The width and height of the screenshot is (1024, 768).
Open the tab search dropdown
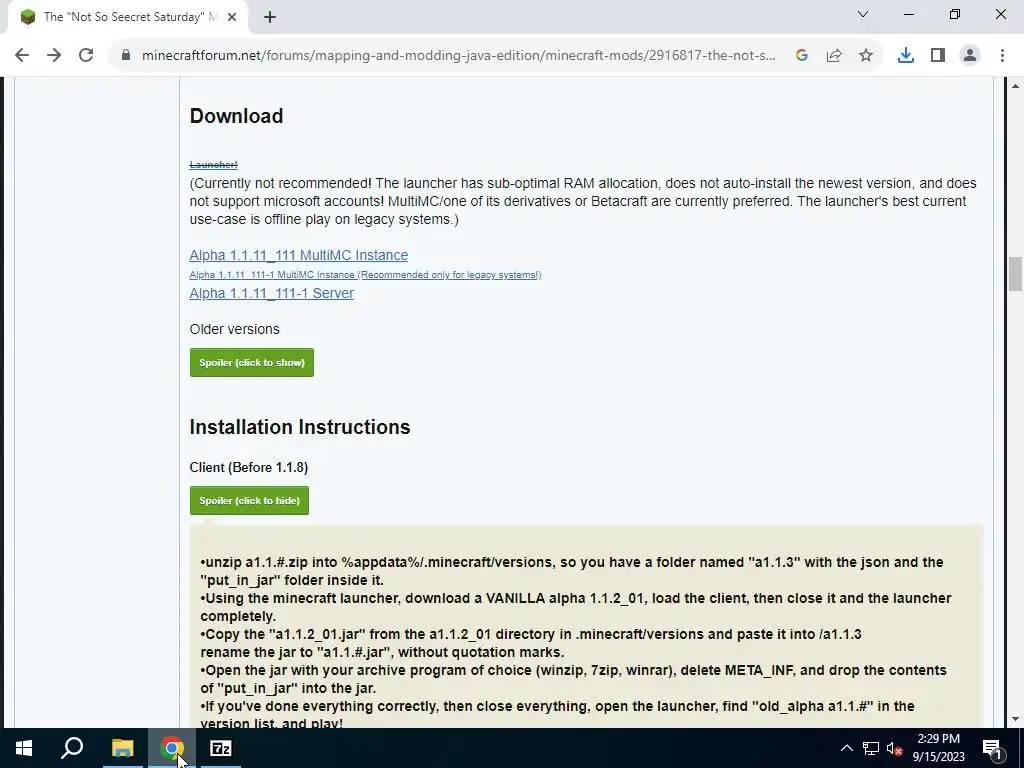pos(863,14)
